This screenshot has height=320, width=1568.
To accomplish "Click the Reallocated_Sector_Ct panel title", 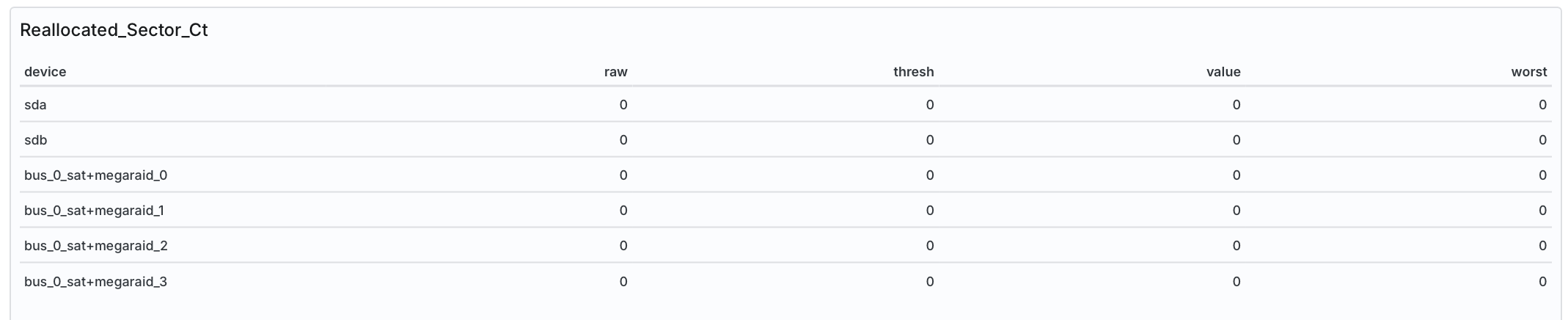I will (x=114, y=30).
